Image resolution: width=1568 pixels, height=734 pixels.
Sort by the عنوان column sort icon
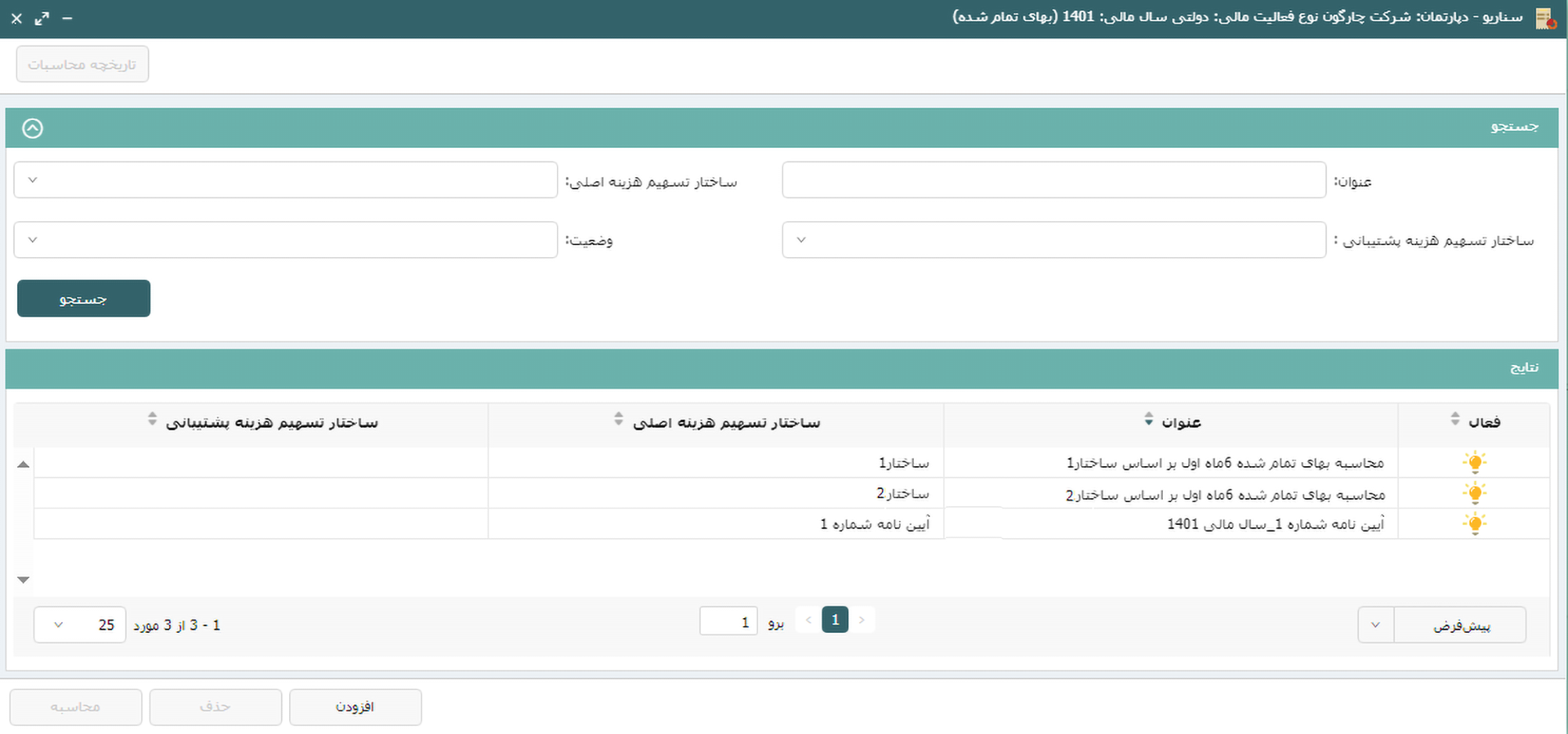pos(1149,420)
